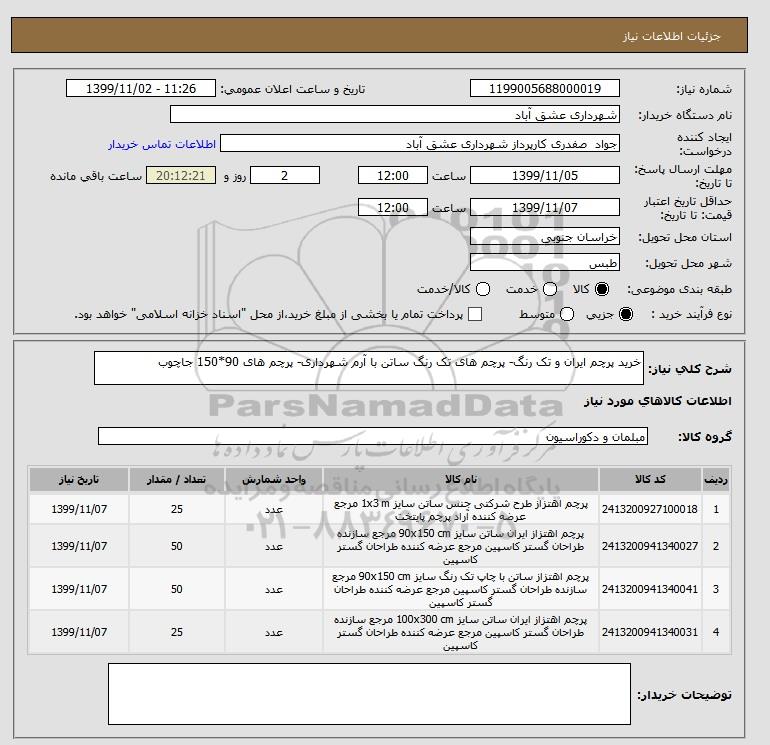The image size is (770, 745).
Task: Click the section heading اطلاعات کالاهای مورد نیاز
Action: tap(658, 401)
